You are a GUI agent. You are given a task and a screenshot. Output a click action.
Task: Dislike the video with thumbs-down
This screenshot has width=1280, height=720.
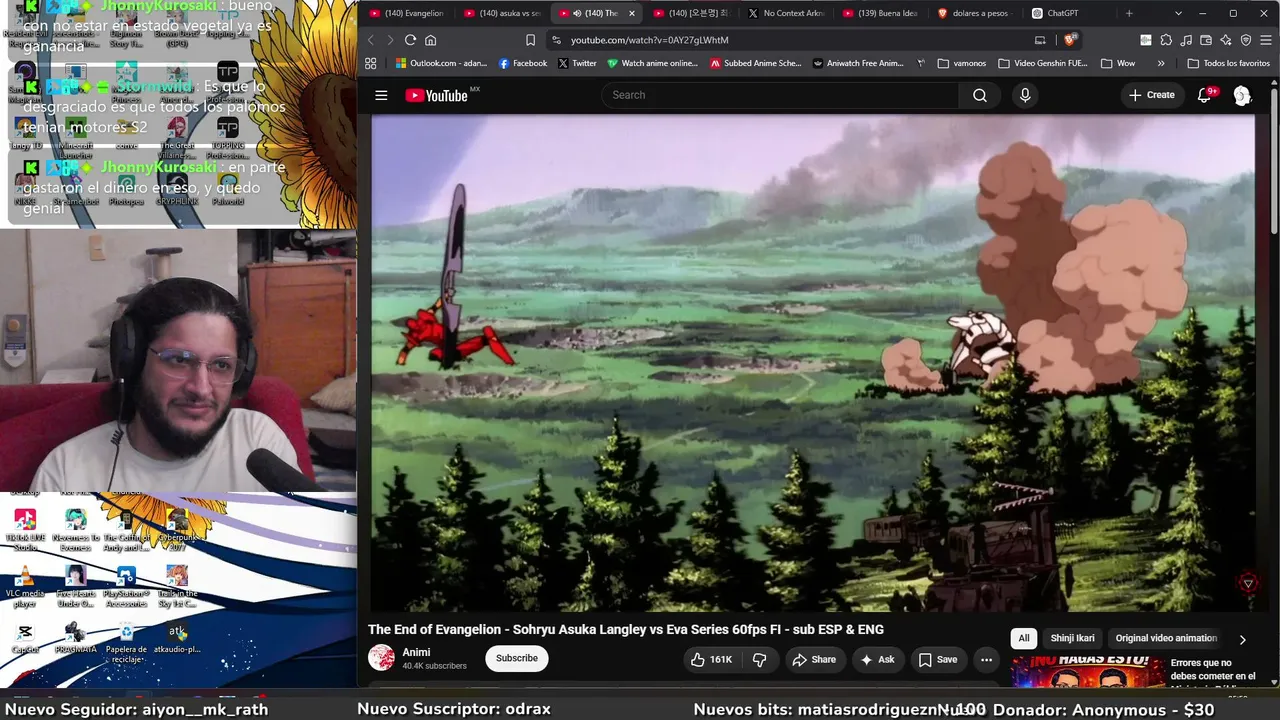click(x=760, y=659)
